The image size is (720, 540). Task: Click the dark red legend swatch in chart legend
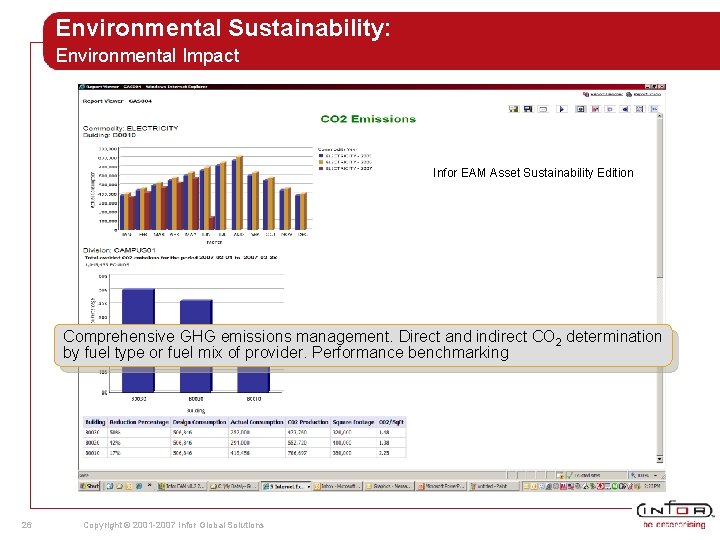(321, 169)
